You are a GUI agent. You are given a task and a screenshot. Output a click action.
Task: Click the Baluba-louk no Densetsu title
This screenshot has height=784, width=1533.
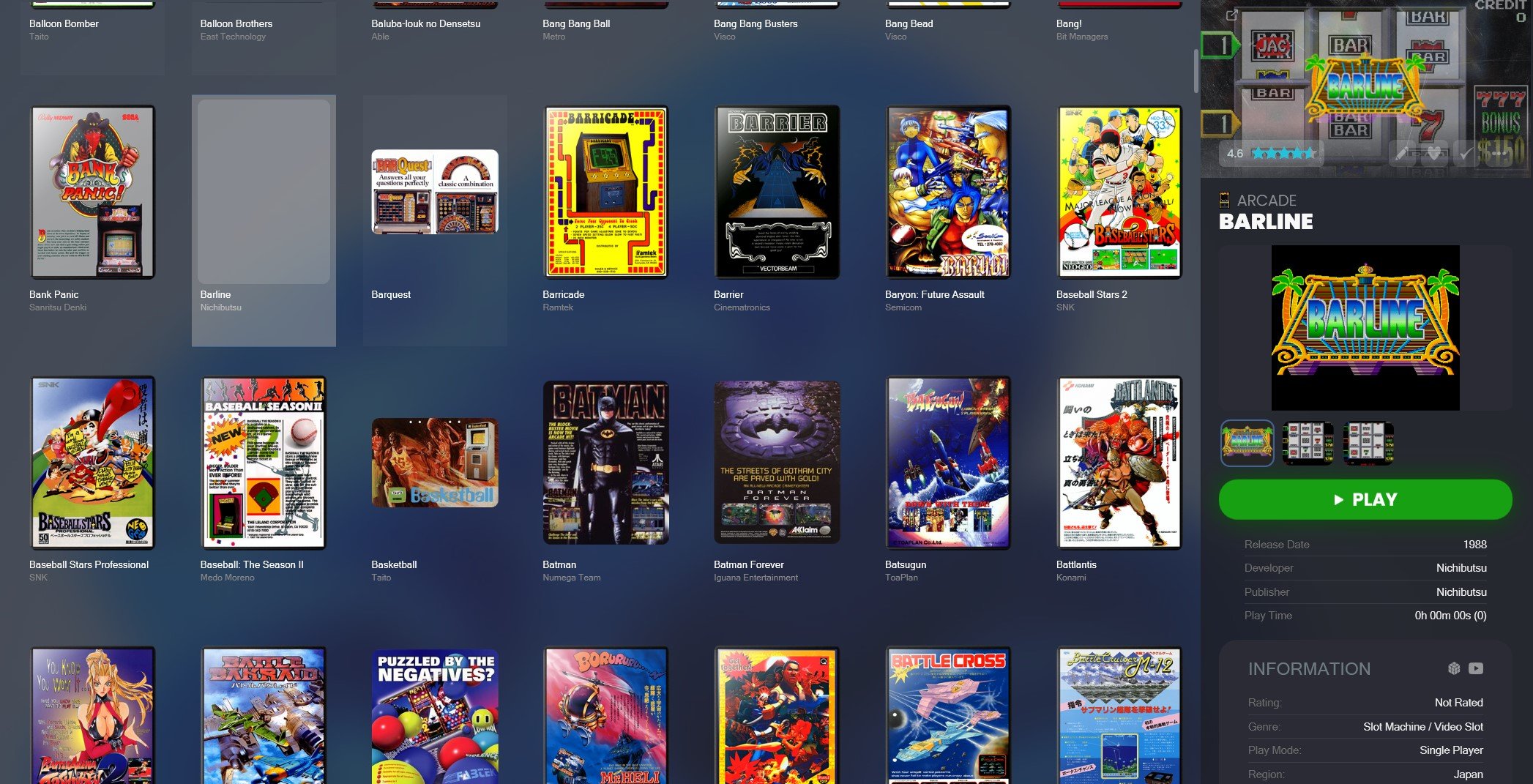[x=426, y=23]
